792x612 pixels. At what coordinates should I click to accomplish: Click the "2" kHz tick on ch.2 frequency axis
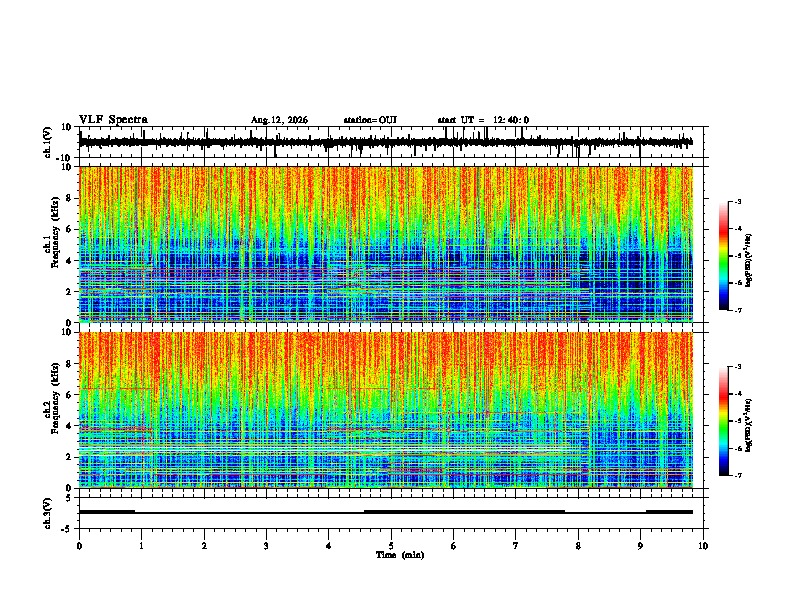pyautogui.click(x=70, y=457)
